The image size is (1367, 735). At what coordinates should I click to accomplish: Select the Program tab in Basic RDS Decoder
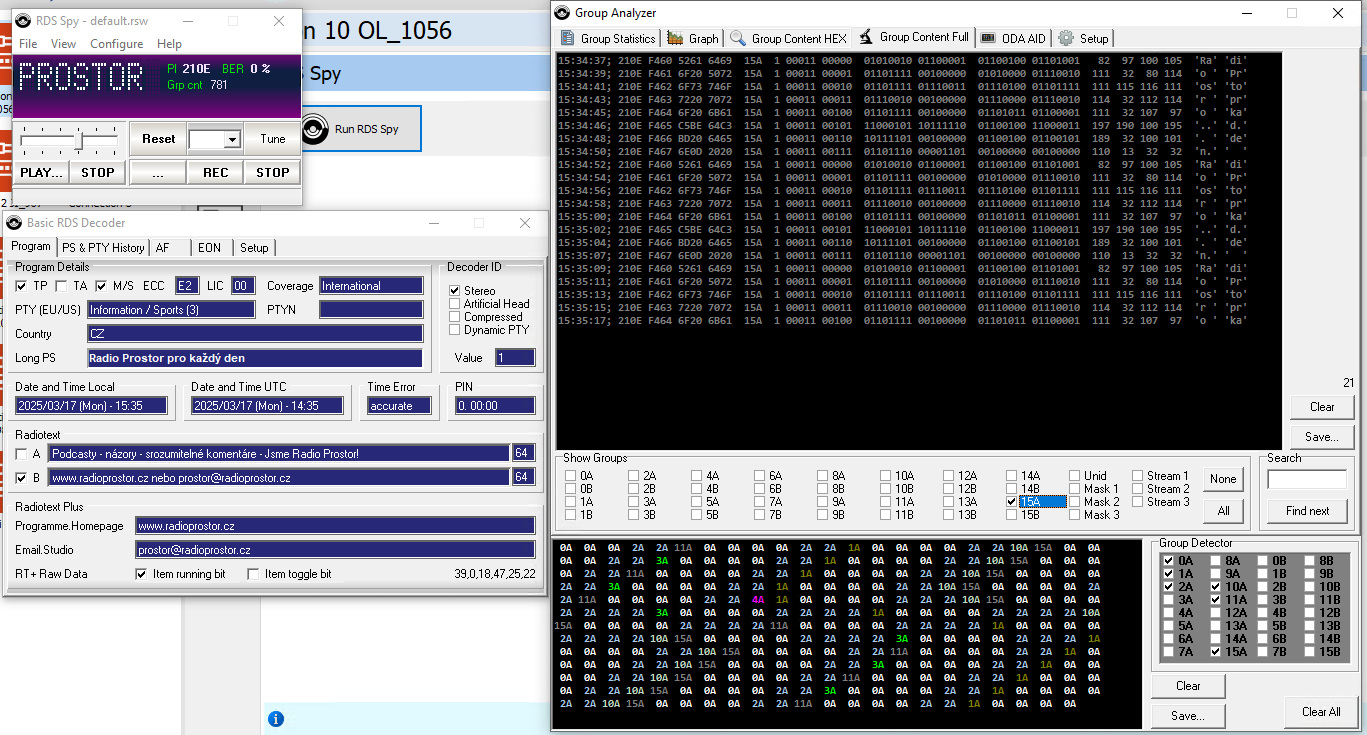31,246
